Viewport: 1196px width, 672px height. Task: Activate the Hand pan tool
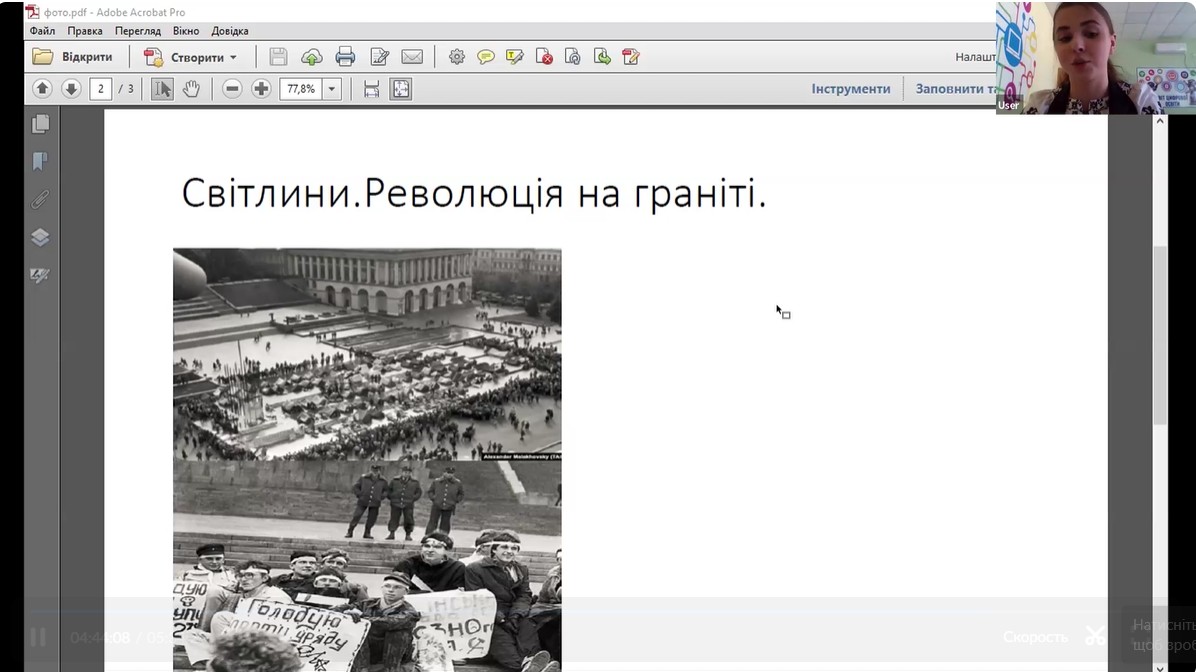click(x=191, y=89)
